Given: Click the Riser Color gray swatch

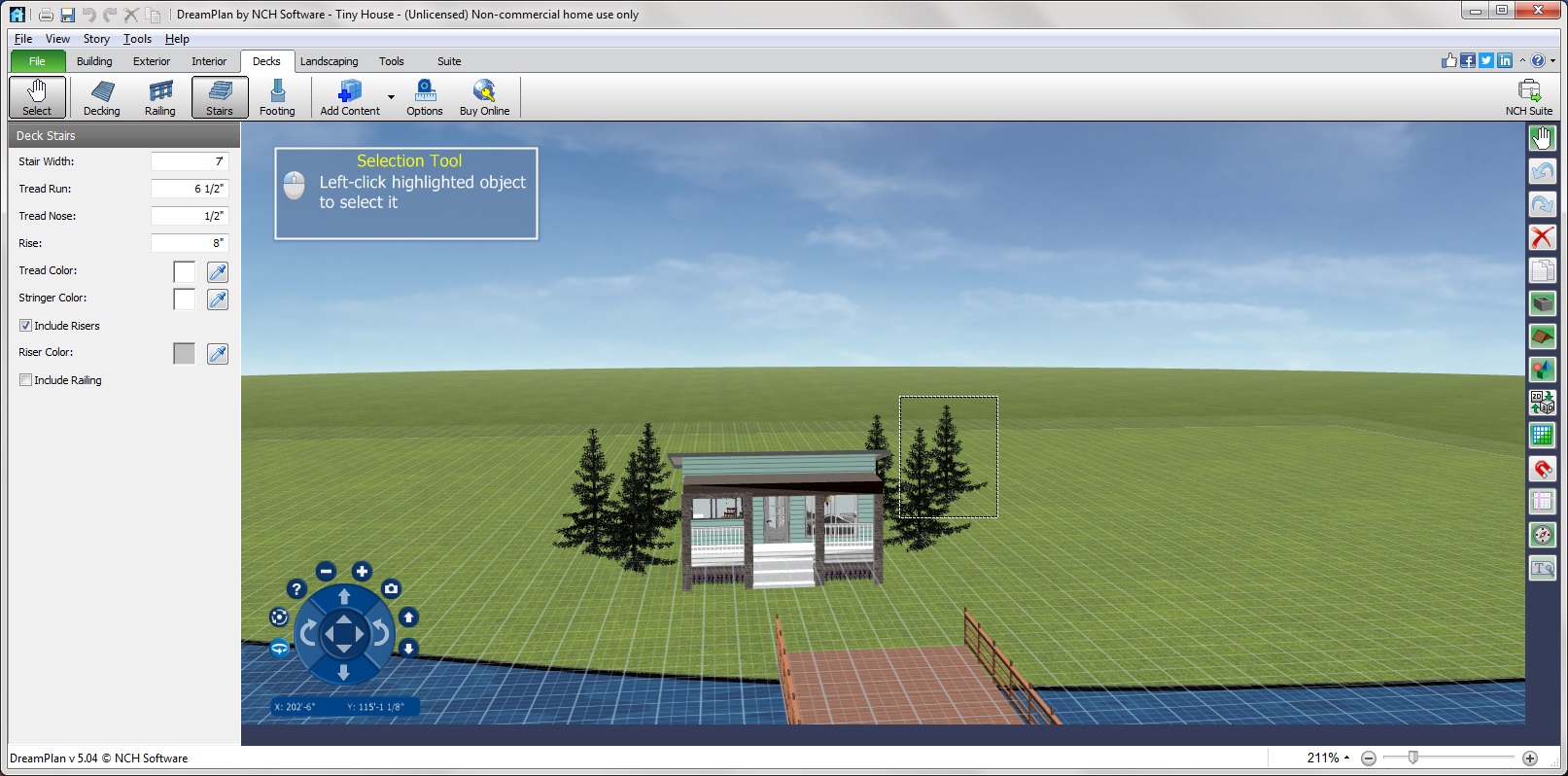Looking at the screenshot, I should (184, 354).
